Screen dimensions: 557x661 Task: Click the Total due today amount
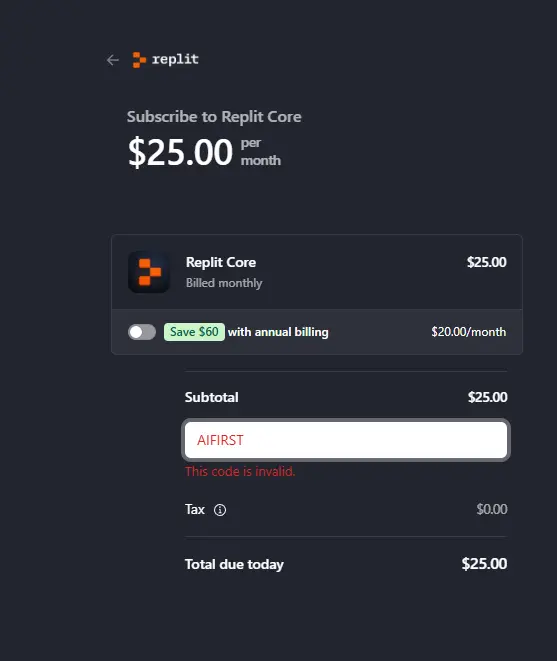tap(484, 564)
